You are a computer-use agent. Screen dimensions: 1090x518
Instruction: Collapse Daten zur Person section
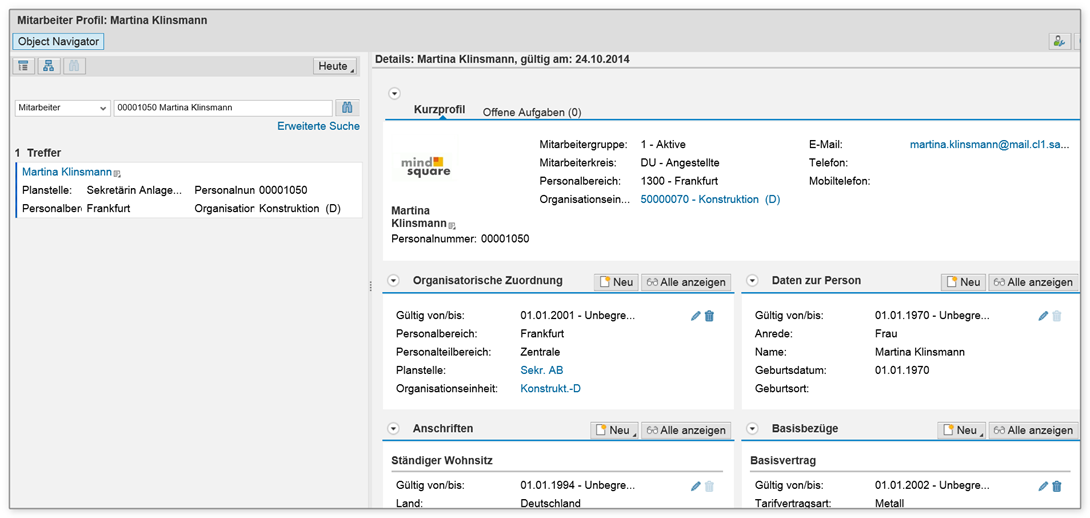752,281
